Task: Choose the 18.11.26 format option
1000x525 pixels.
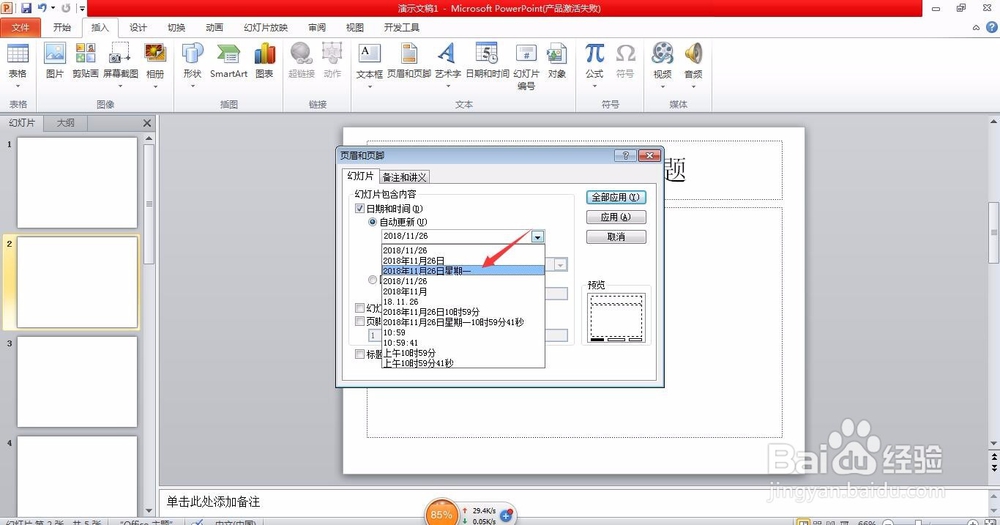Action: pyautogui.click(x=462, y=302)
